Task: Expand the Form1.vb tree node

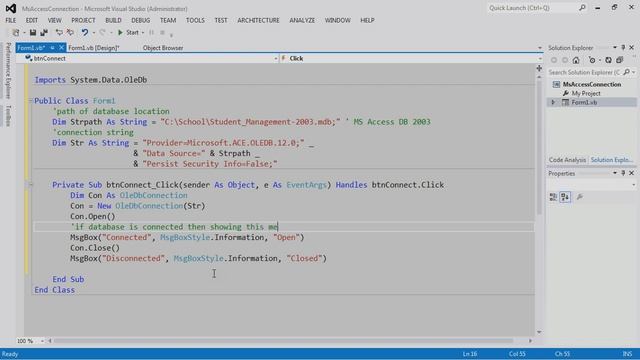Action: [x=553, y=102]
